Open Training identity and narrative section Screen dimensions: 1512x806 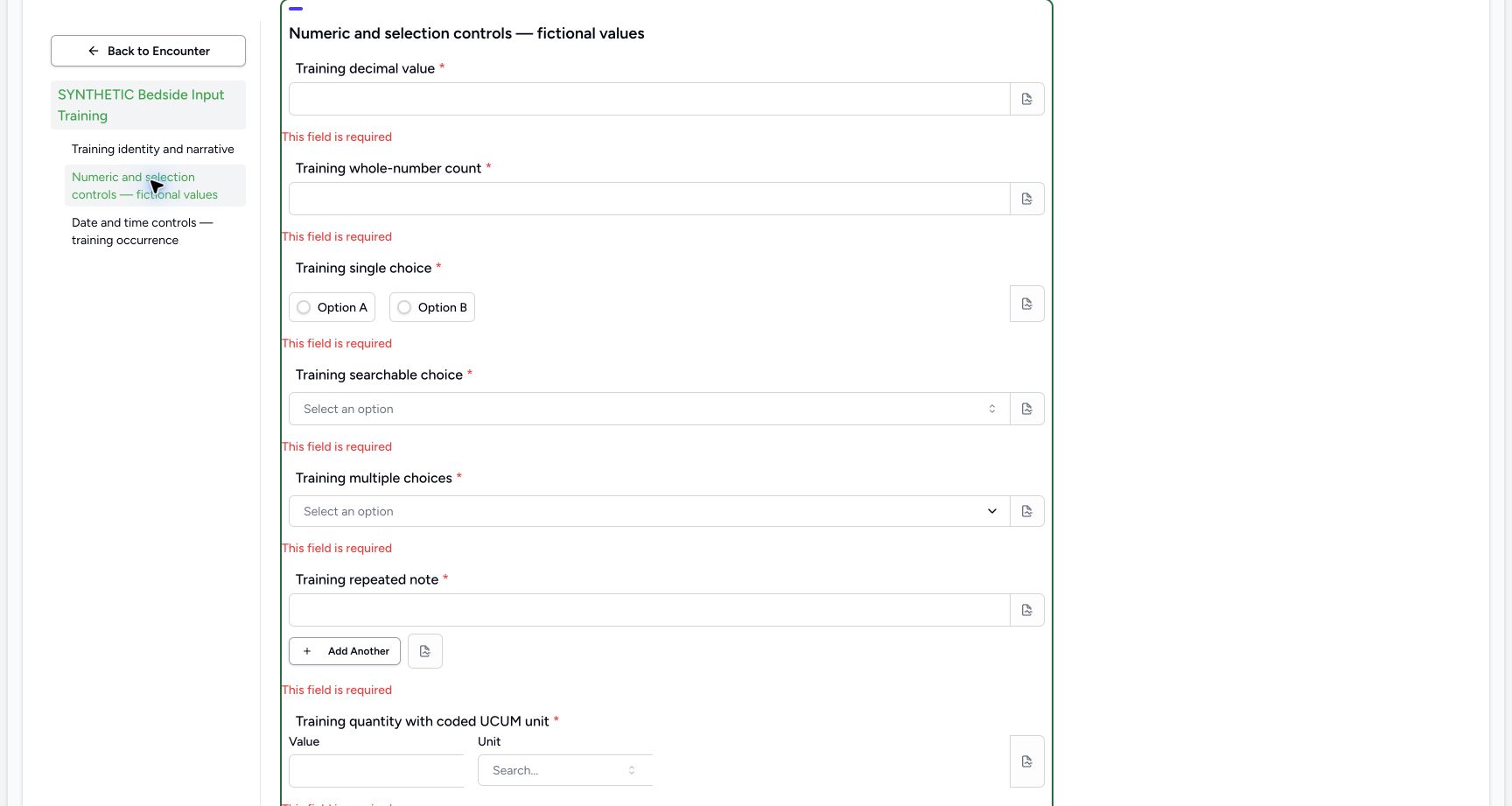(153, 150)
